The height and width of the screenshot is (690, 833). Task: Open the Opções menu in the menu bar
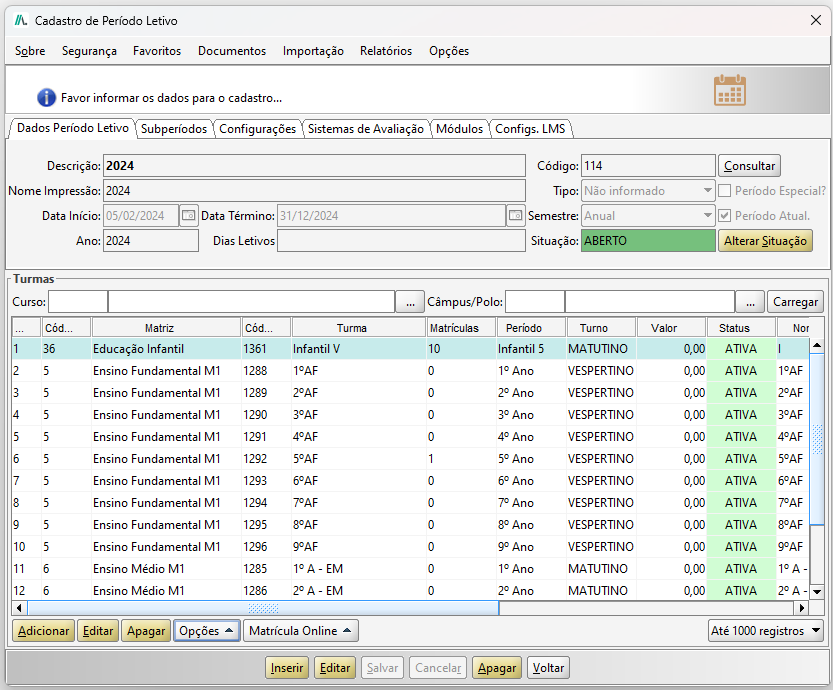[449, 51]
